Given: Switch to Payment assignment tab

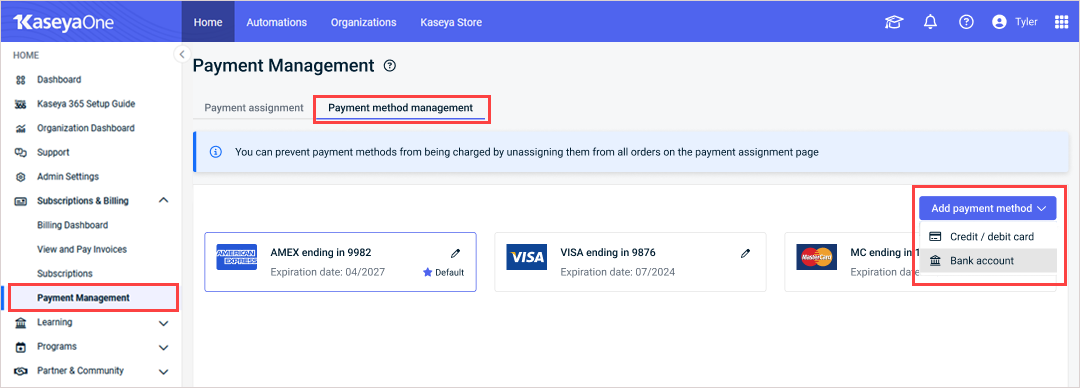Looking at the screenshot, I should pos(254,108).
